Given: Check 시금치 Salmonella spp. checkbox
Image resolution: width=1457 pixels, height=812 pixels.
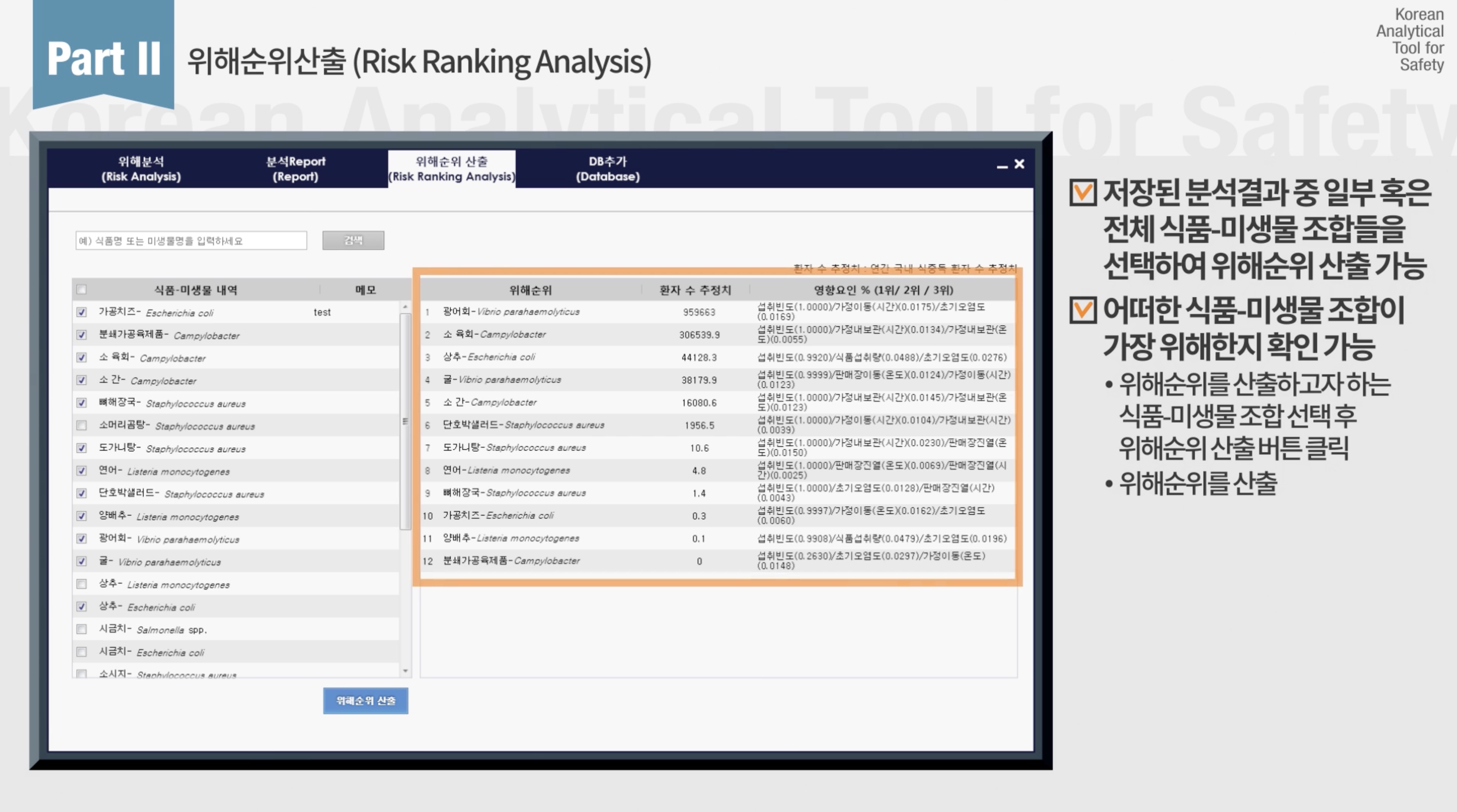Looking at the screenshot, I should tap(82, 629).
